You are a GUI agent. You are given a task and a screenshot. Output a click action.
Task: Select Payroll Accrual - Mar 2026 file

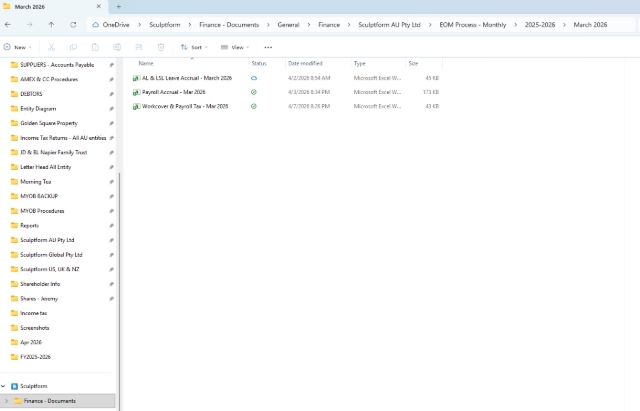[173, 92]
